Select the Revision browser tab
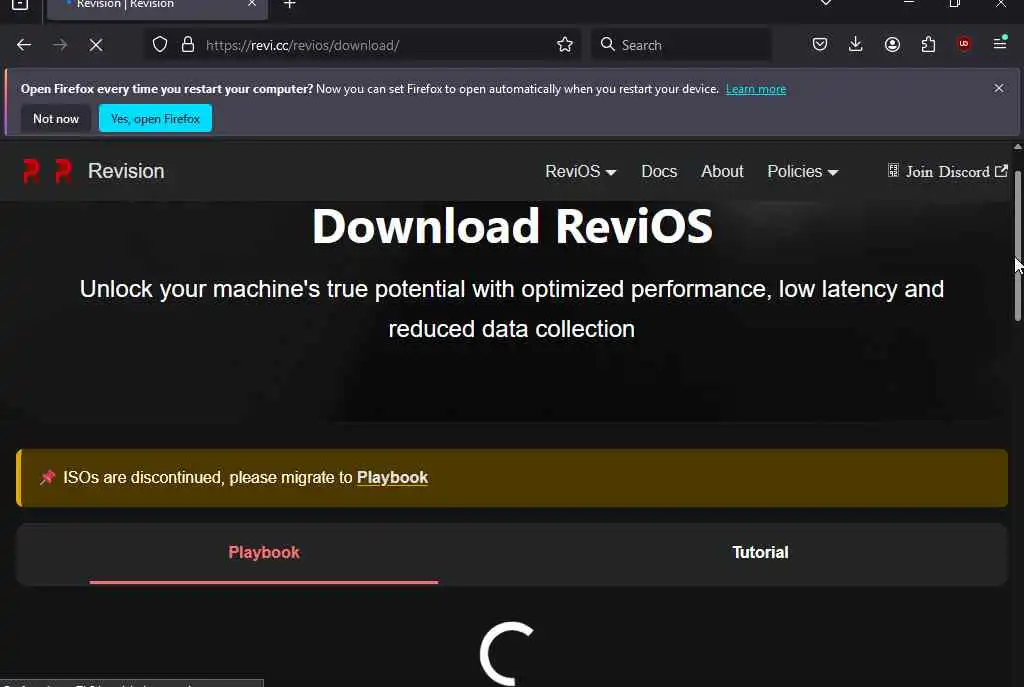The height and width of the screenshot is (687, 1024). click(x=157, y=5)
